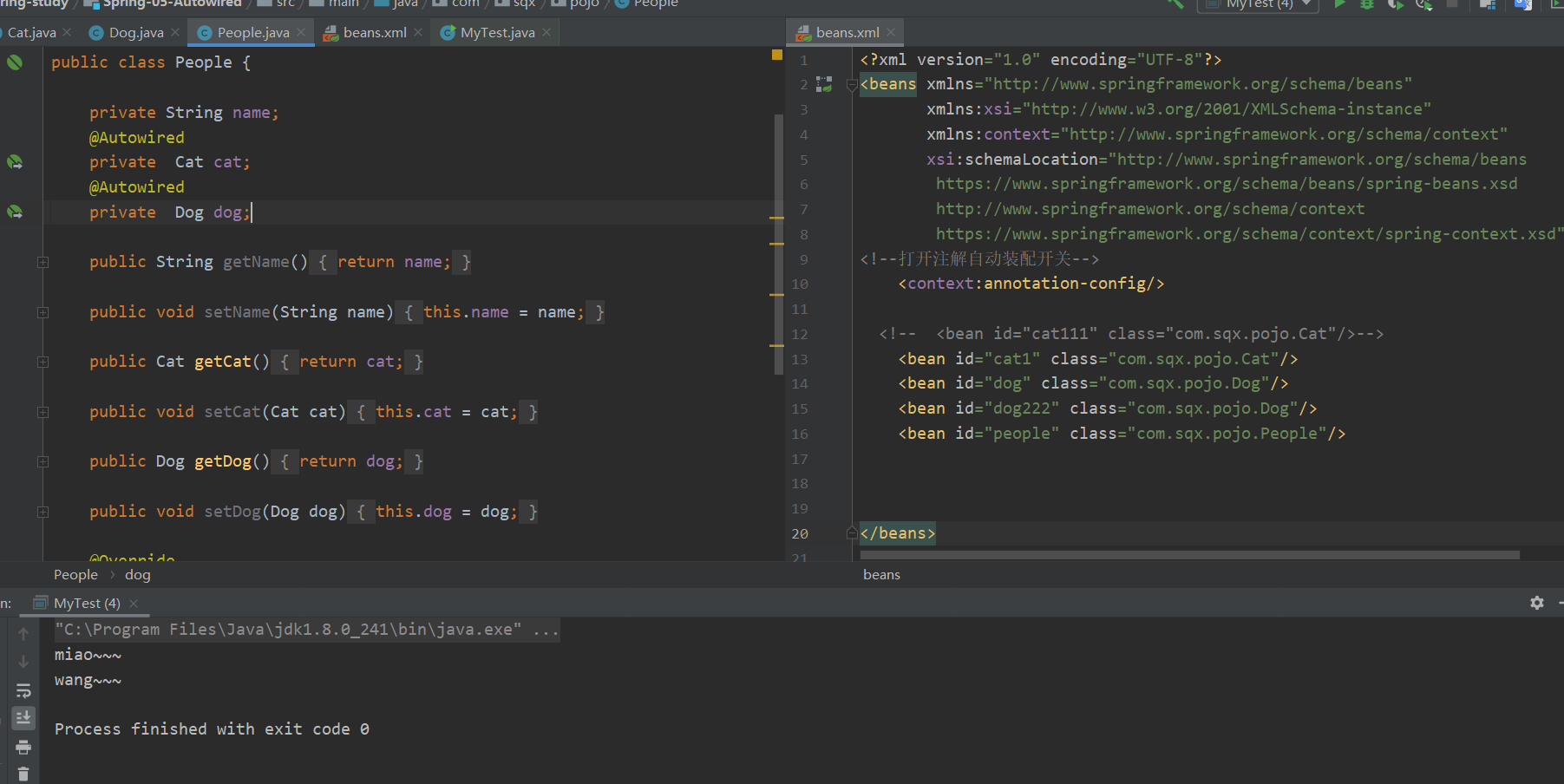Toggle soft-wrap in the console
Screen dimensions: 1564x784
pyautogui.click(x=23, y=690)
